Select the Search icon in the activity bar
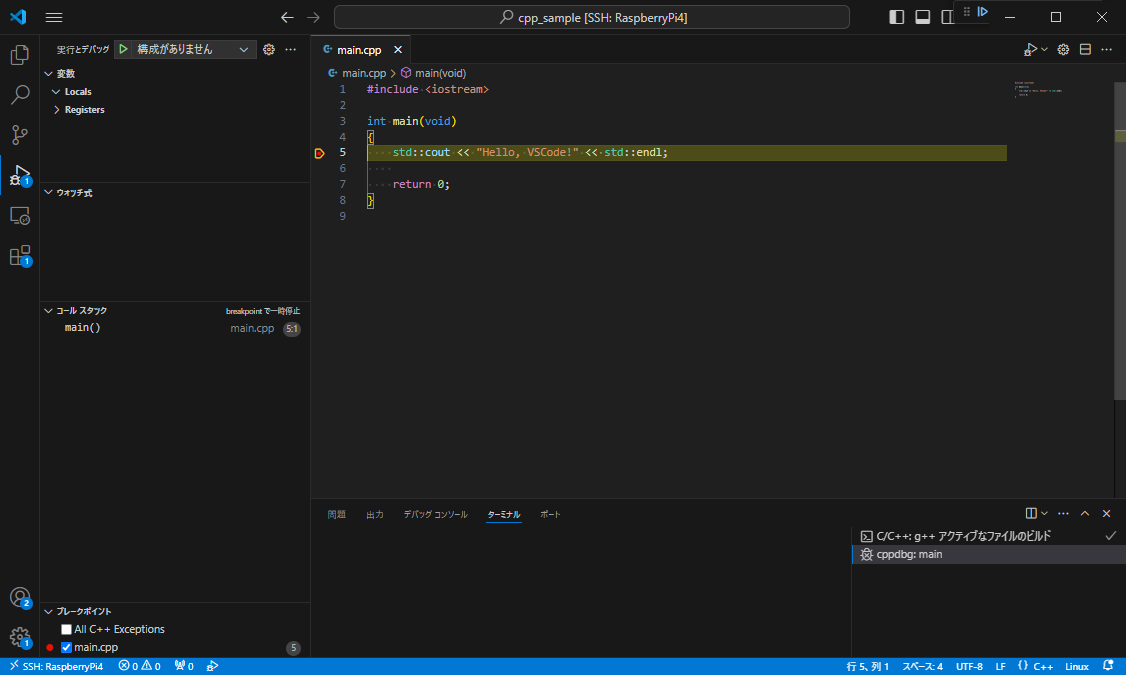The width and height of the screenshot is (1126, 675). (19, 95)
